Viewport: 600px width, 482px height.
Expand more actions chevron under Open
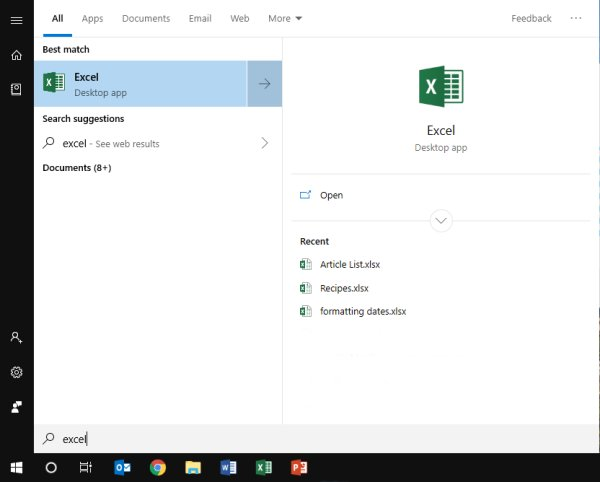(x=441, y=221)
